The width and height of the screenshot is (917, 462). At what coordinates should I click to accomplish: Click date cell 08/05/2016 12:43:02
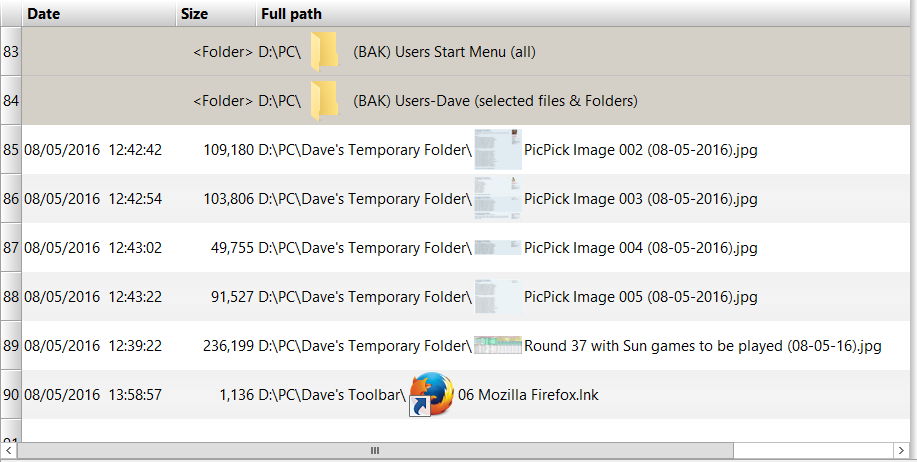tap(93, 247)
